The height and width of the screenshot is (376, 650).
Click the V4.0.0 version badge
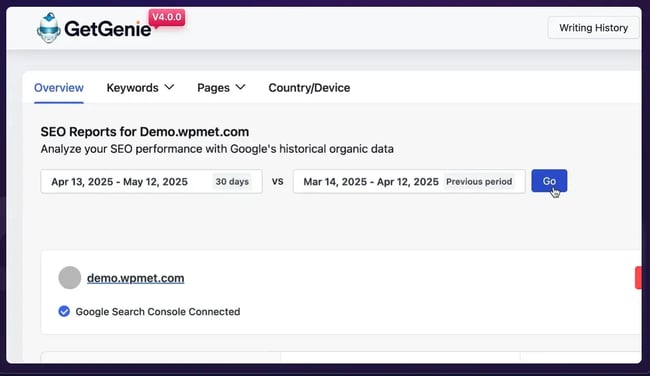pos(167,17)
